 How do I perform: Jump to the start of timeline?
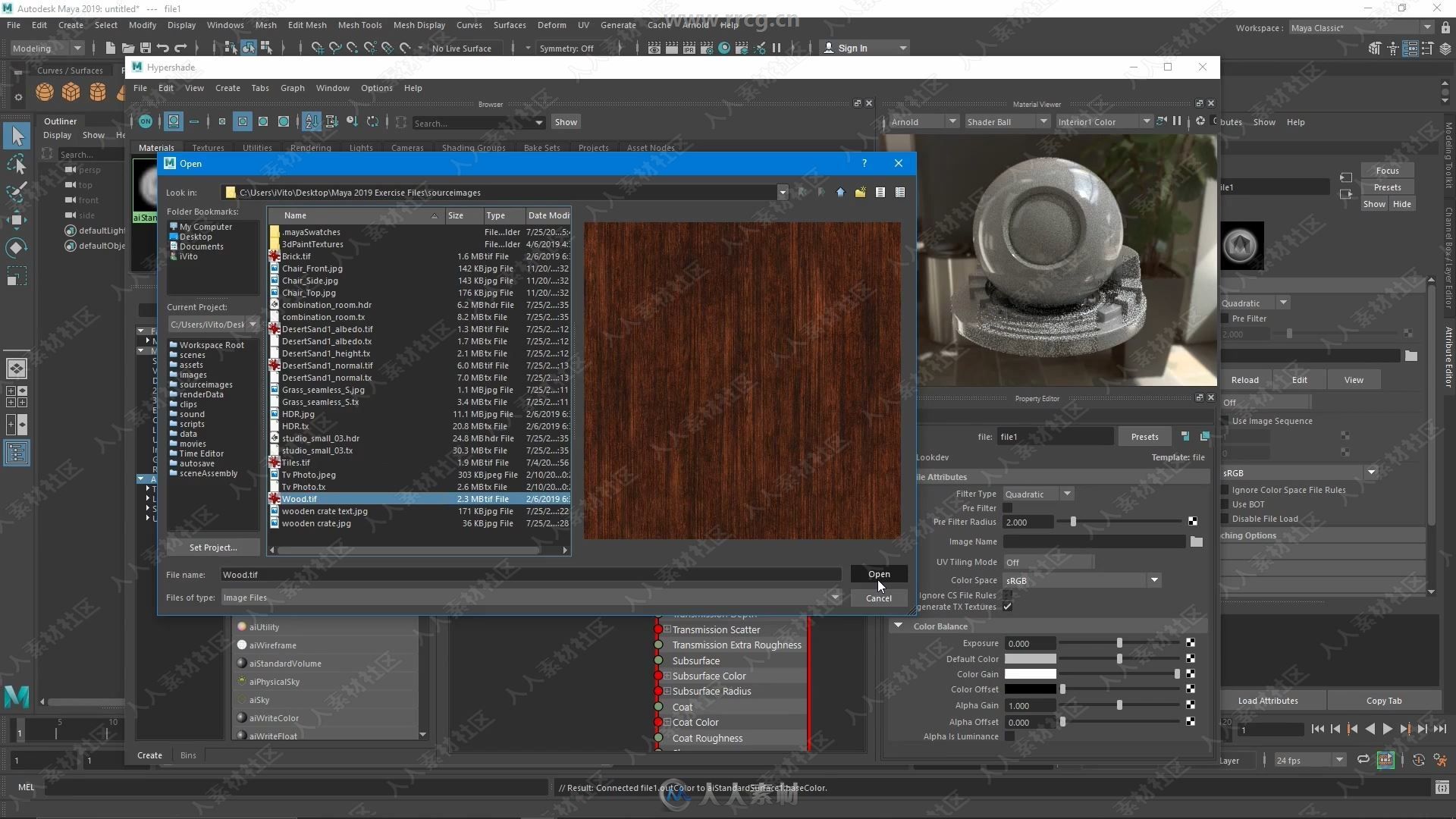point(1318,729)
